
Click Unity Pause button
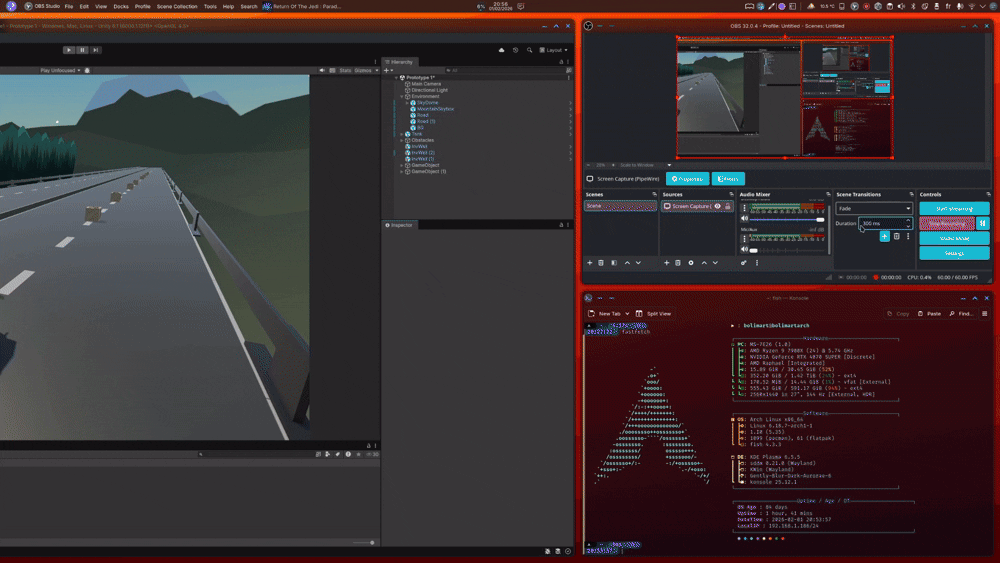[82, 50]
